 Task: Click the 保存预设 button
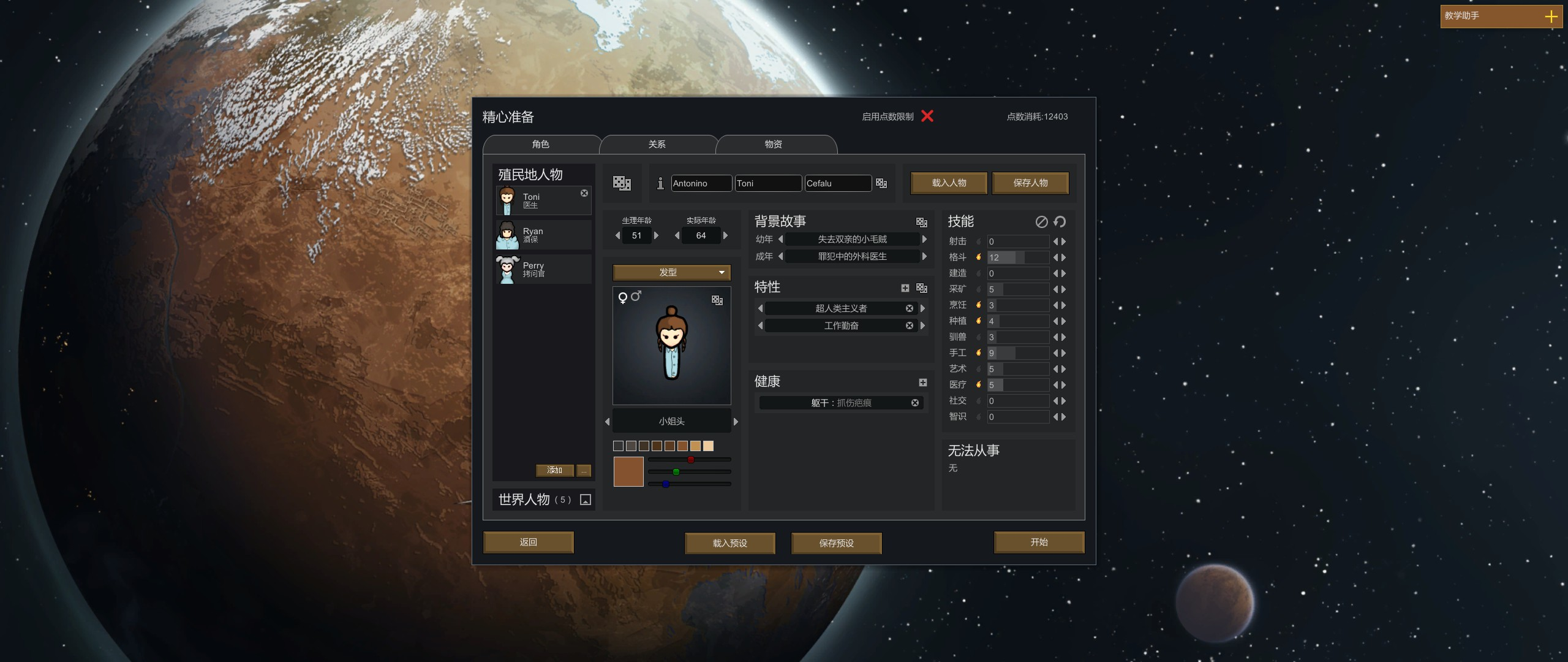point(837,543)
